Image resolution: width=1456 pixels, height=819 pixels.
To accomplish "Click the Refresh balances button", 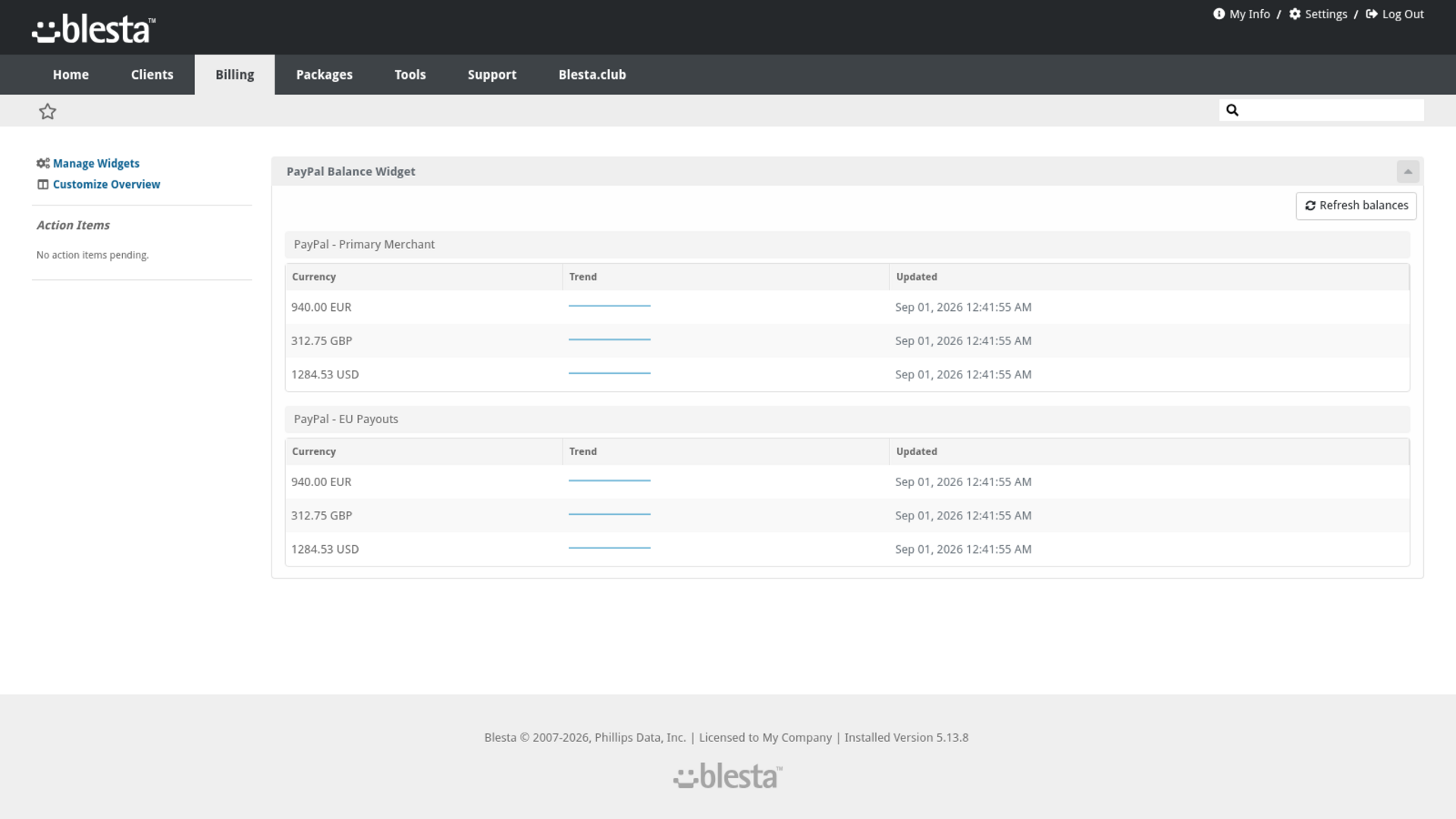I will [1356, 206].
